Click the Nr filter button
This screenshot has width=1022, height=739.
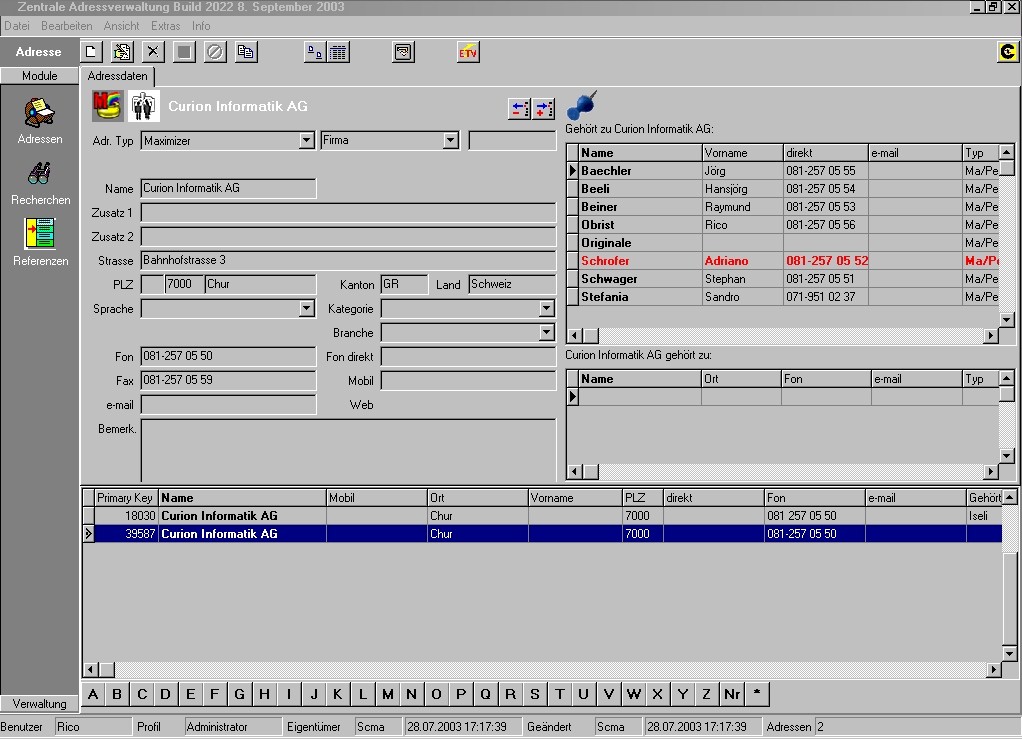(x=731, y=694)
